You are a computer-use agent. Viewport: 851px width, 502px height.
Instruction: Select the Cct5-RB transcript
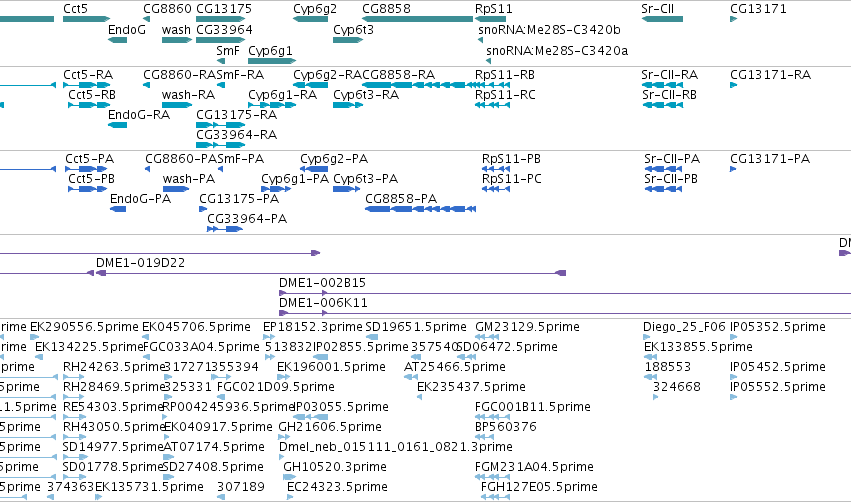(x=89, y=105)
